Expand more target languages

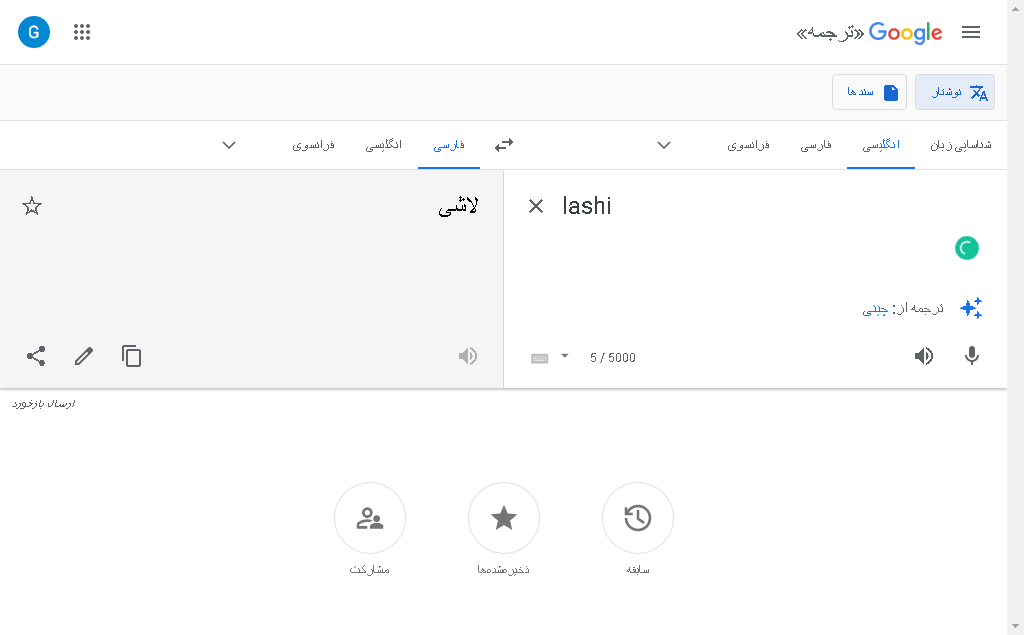coord(229,145)
